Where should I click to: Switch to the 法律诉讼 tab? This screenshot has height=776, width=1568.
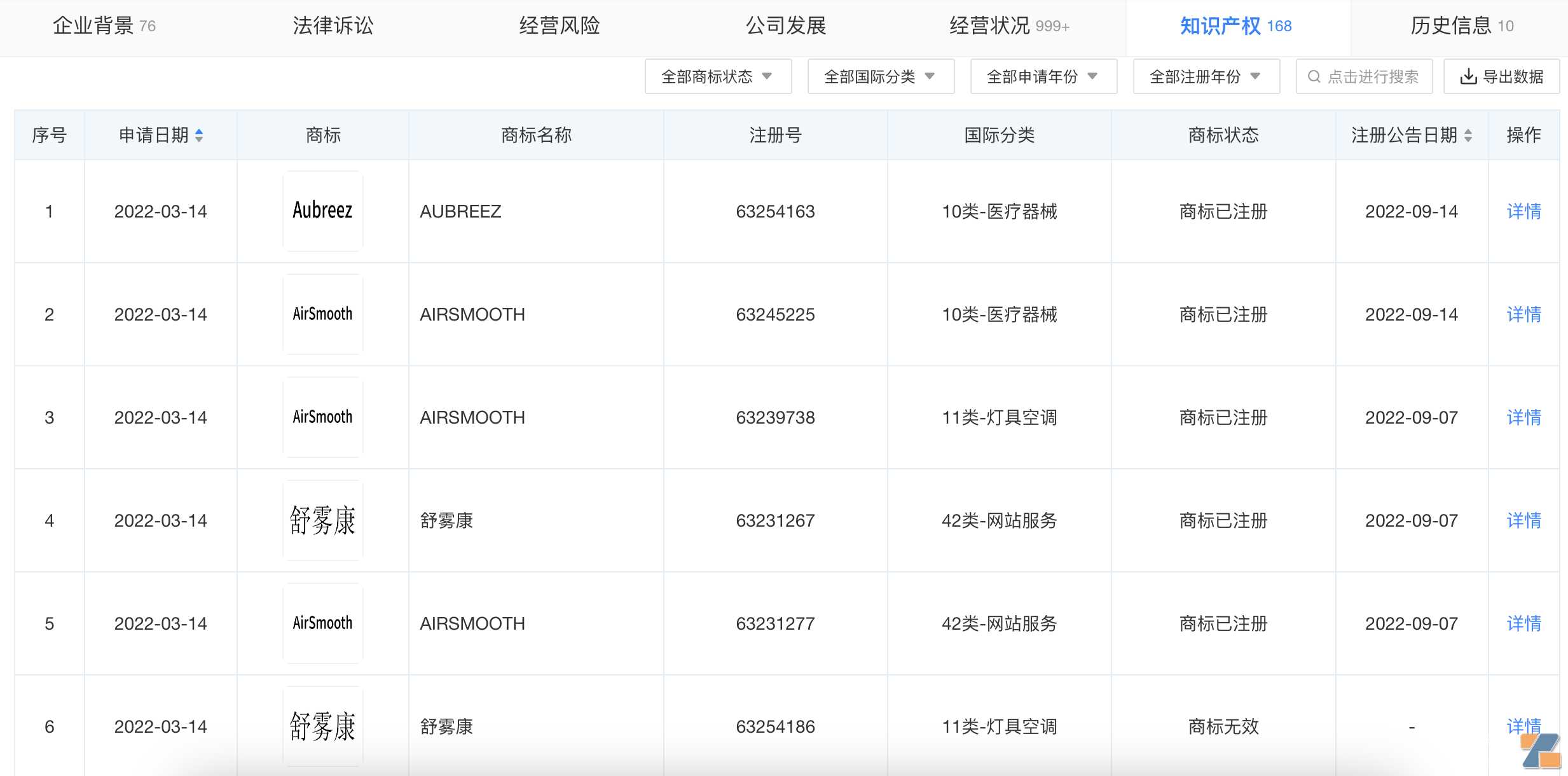click(x=334, y=25)
